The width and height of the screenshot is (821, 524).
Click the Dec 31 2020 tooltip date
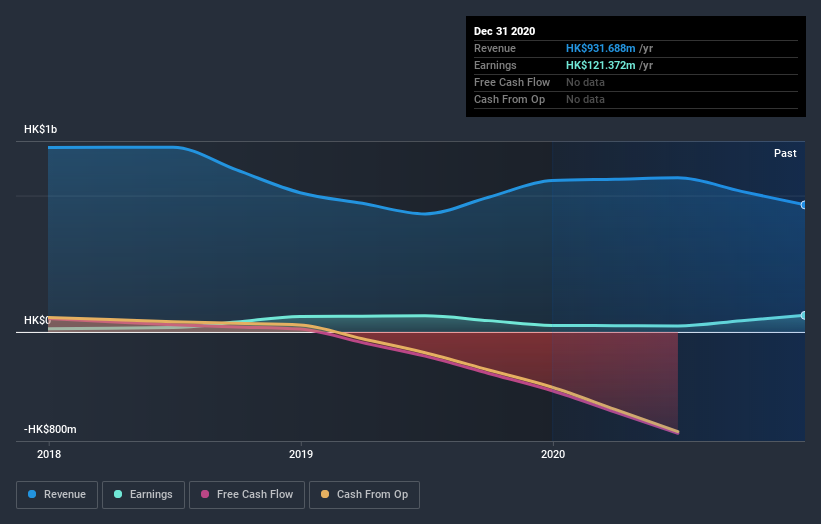pyautogui.click(x=504, y=31)
